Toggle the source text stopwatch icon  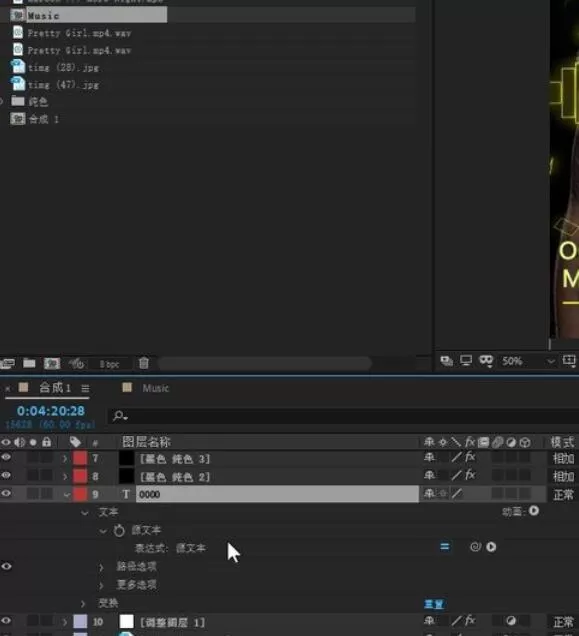tap(119, 530)
